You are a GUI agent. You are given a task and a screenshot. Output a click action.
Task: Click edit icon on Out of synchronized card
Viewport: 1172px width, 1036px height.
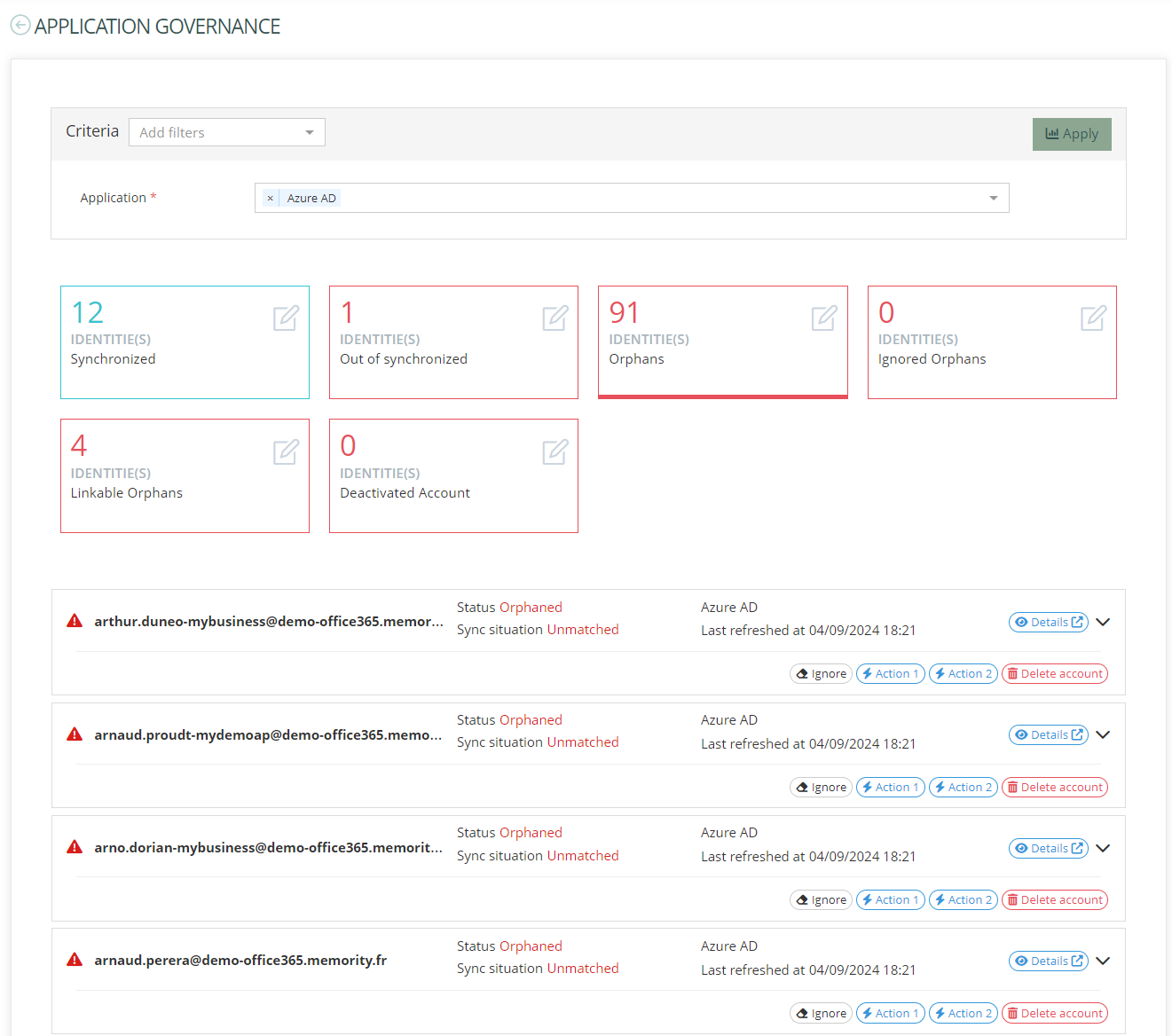[555, 318]
